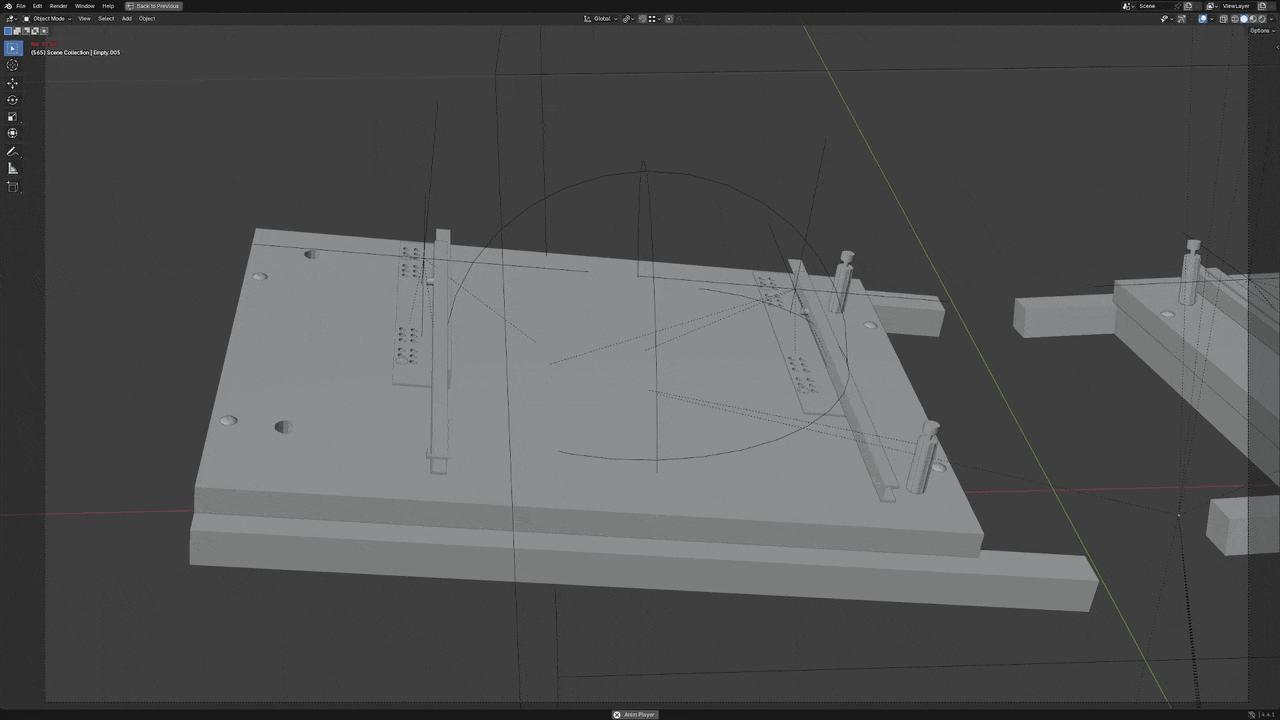This screenshot has width=1280, height=720.
Task: Select the Cursor tool in the toolbar
Action: point(13,65)
